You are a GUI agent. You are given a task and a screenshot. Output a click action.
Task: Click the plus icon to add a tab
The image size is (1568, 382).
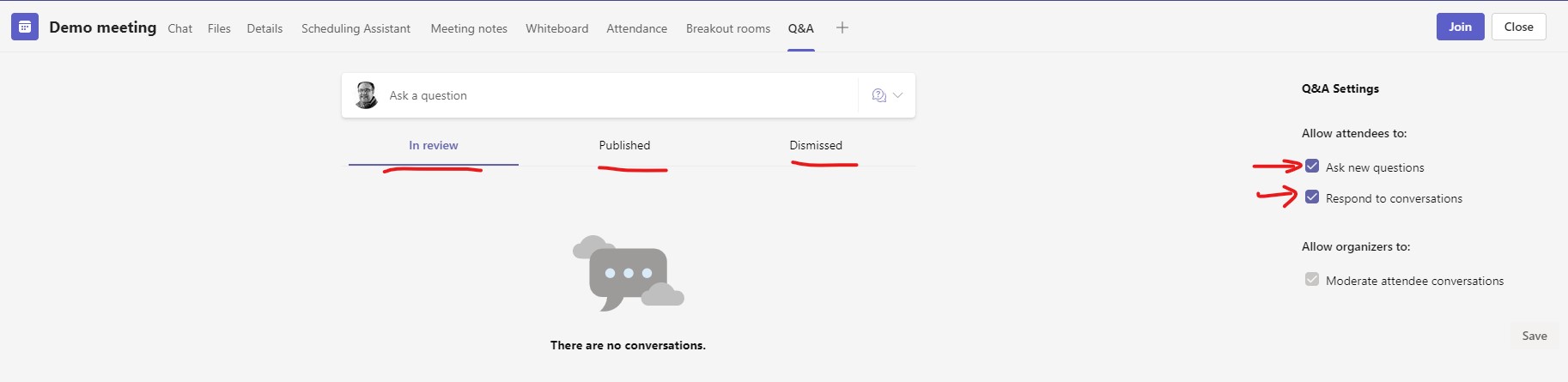(x=842, y=27)
